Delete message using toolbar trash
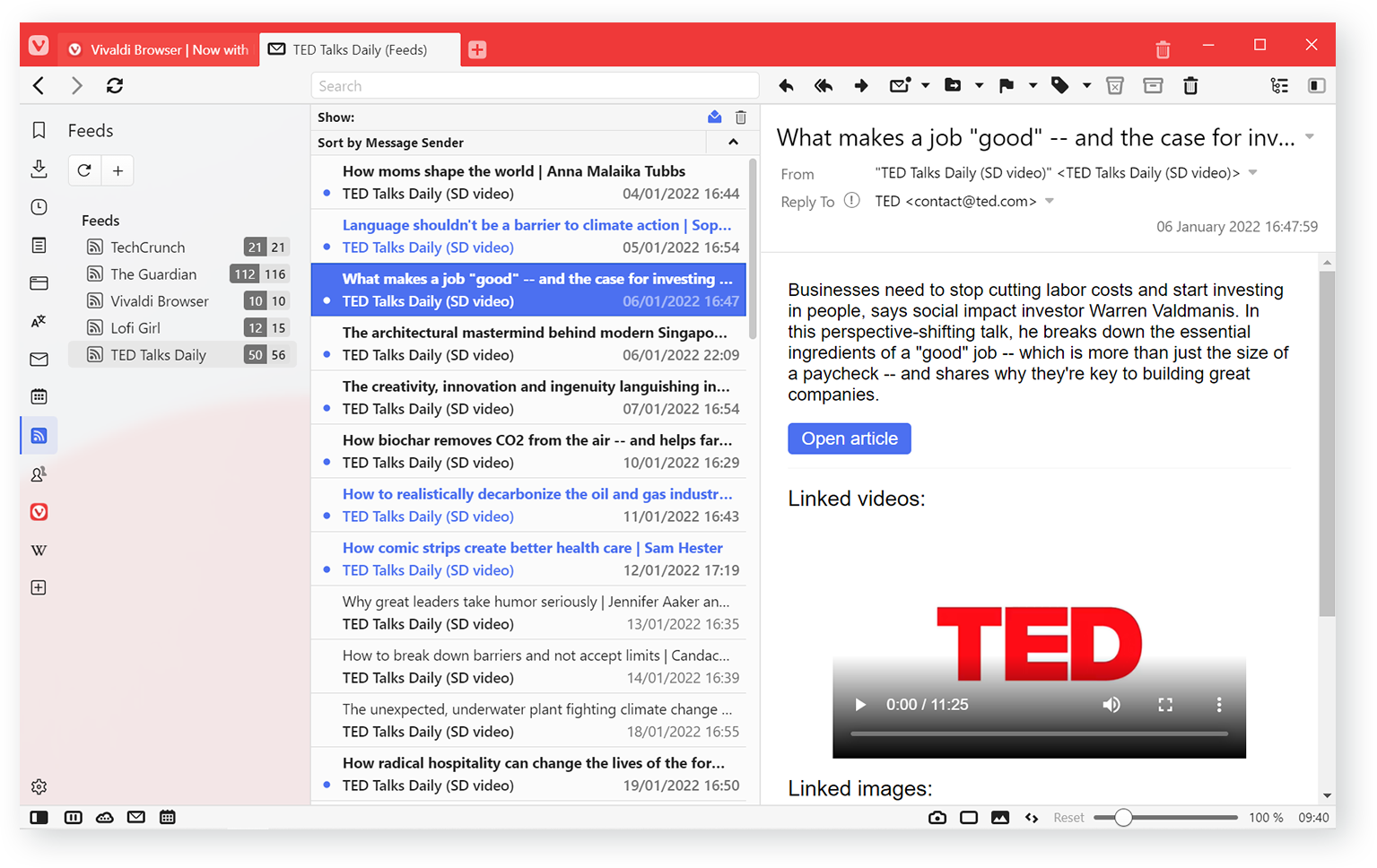This screenshot has width=1377, height=868. pos(1190,86)
